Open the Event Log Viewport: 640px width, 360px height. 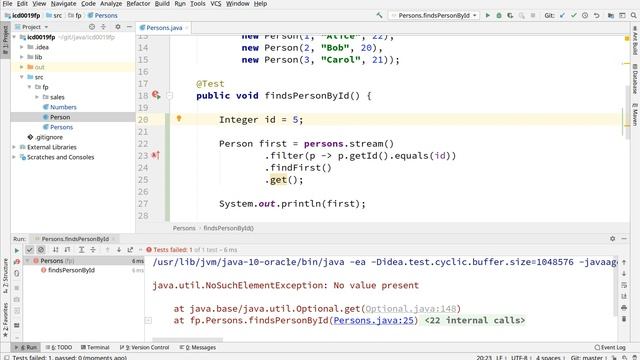(610, 347)
